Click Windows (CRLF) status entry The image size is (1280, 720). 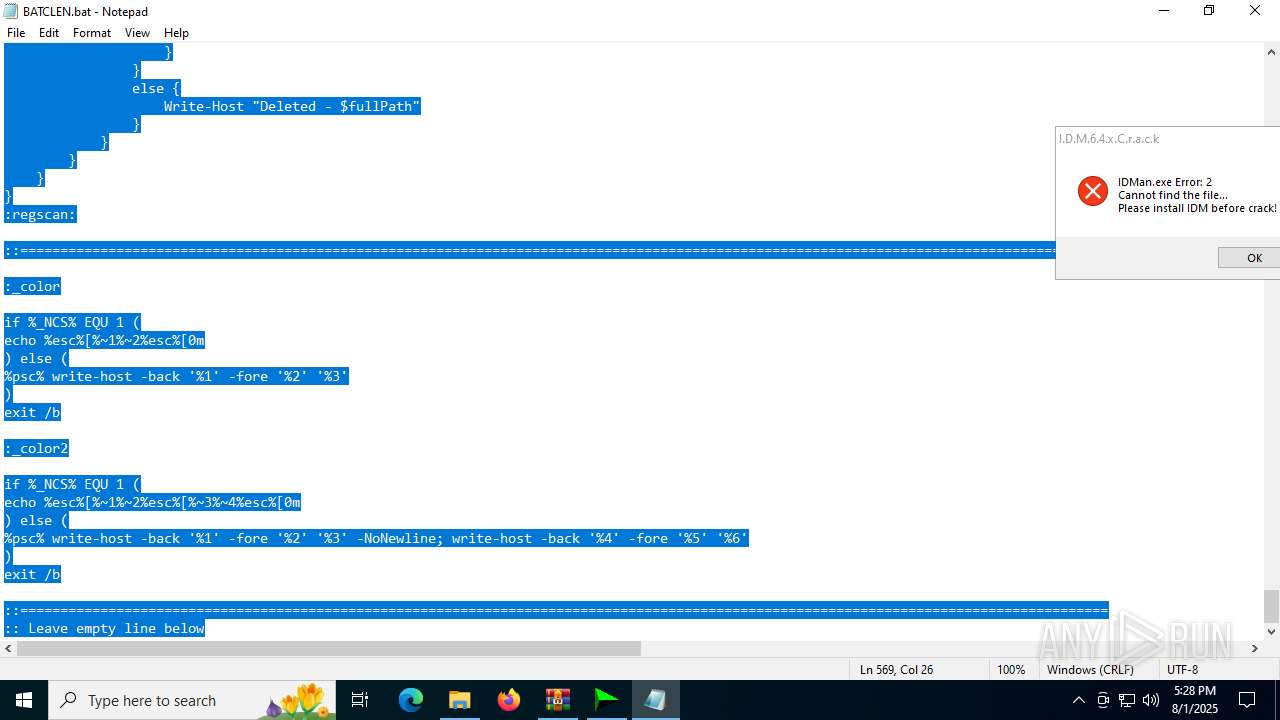[1090, 670]
